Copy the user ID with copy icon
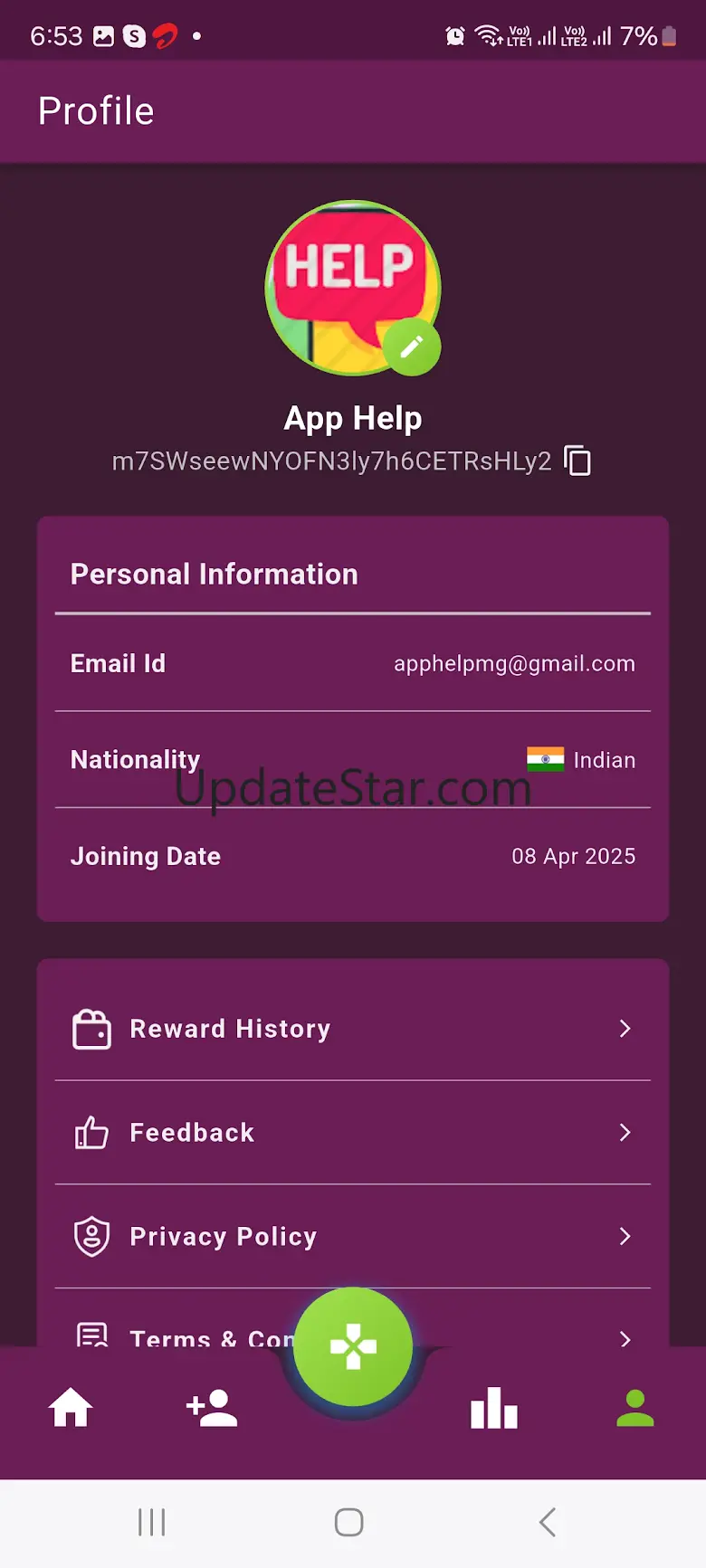Image resolution: width=706 pixels, height=1568 pixels. point(577,461)
